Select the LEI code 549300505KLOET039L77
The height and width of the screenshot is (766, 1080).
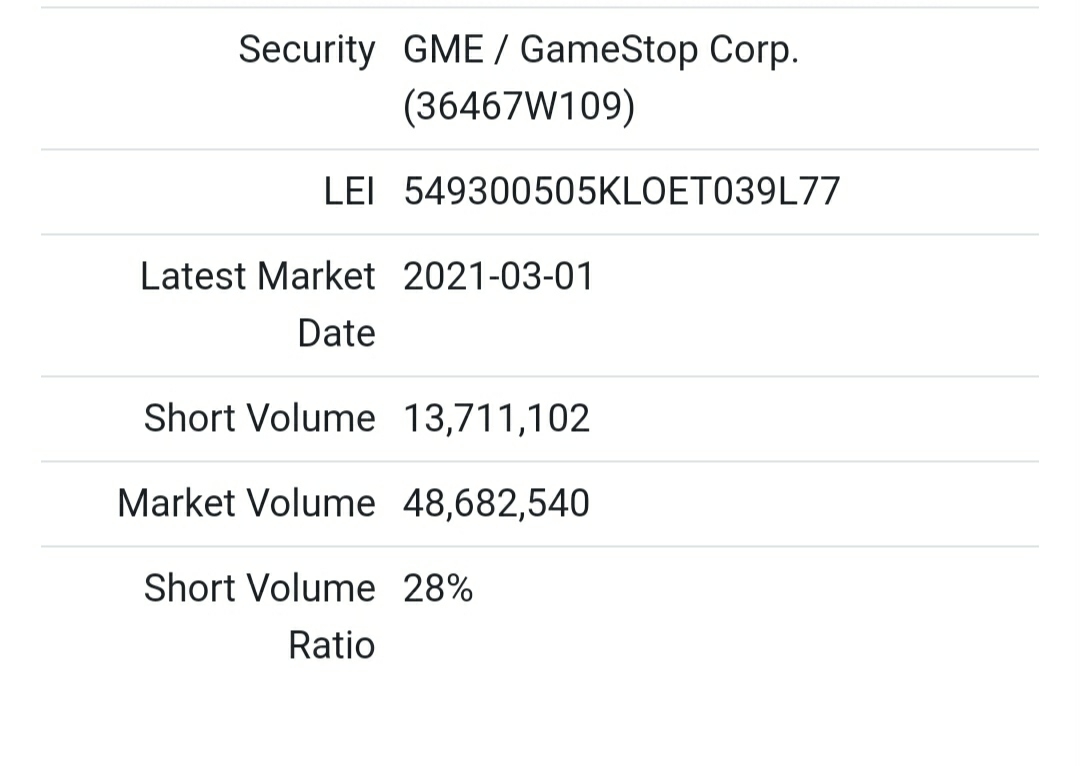tap(621, 192)
